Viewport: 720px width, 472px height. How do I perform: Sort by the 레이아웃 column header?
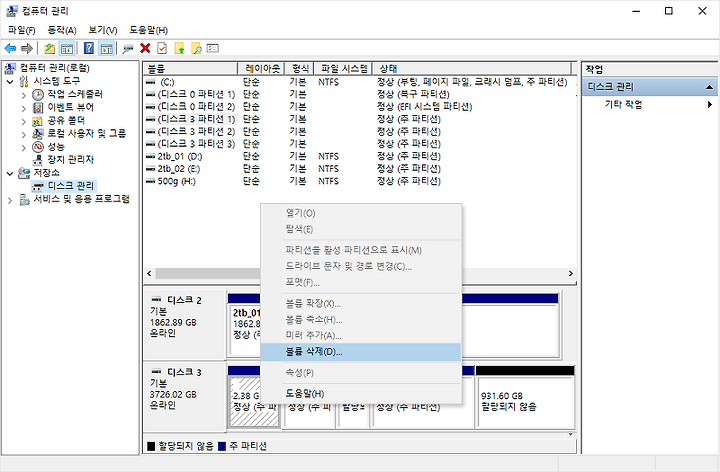[261, 68]
